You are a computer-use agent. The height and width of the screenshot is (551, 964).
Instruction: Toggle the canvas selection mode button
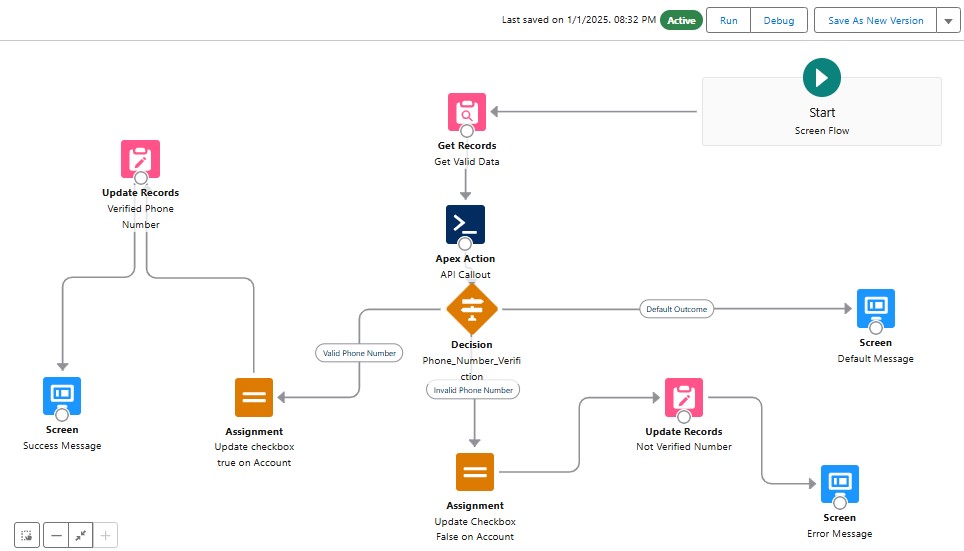pos(28,535)
